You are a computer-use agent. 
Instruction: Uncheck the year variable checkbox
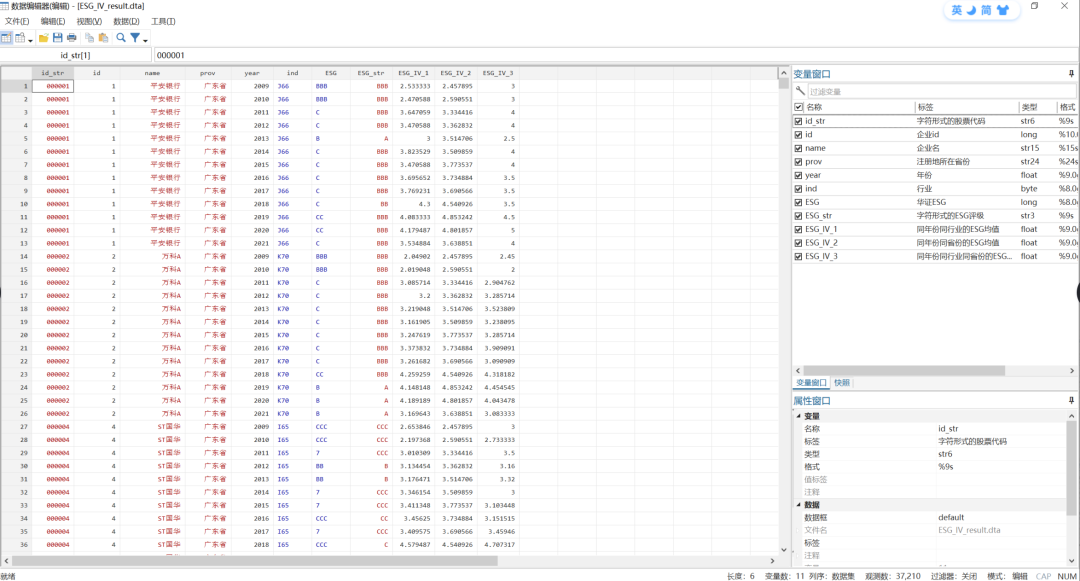coord(798,175)
